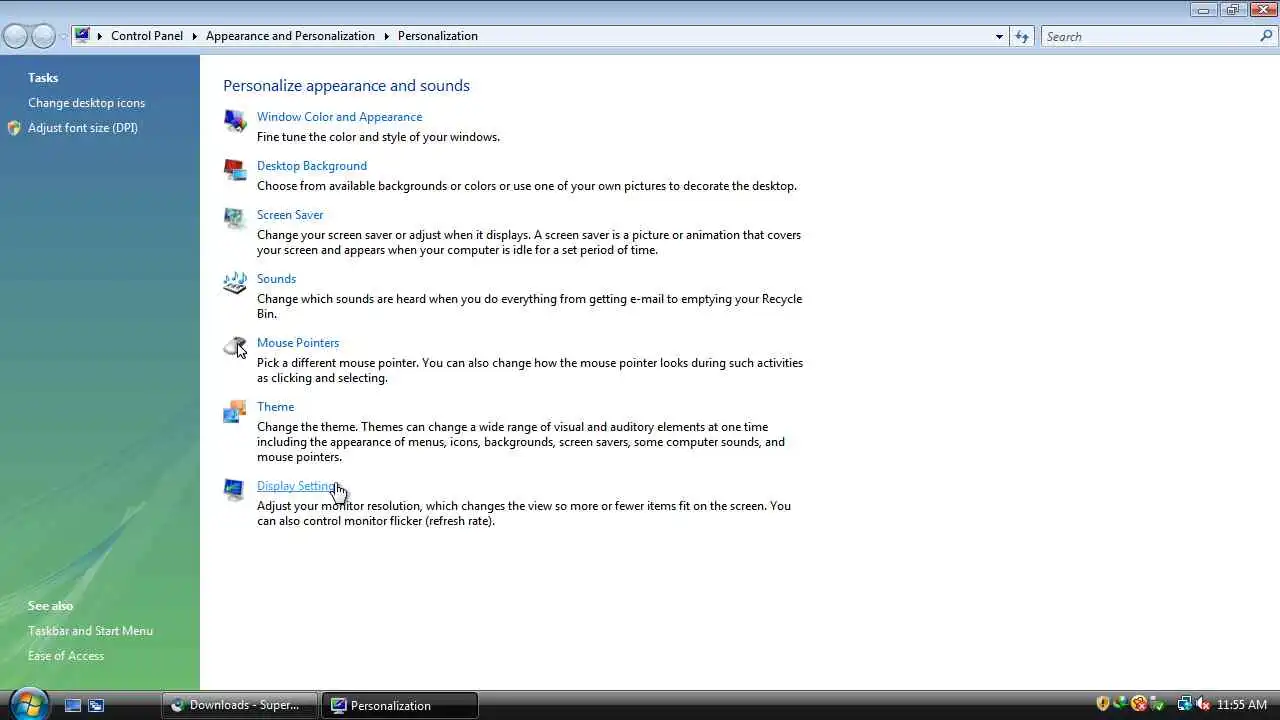This screenshot has height=720, width=1280.
Task: Open Screen Saver link
Action: click(290, 215)
